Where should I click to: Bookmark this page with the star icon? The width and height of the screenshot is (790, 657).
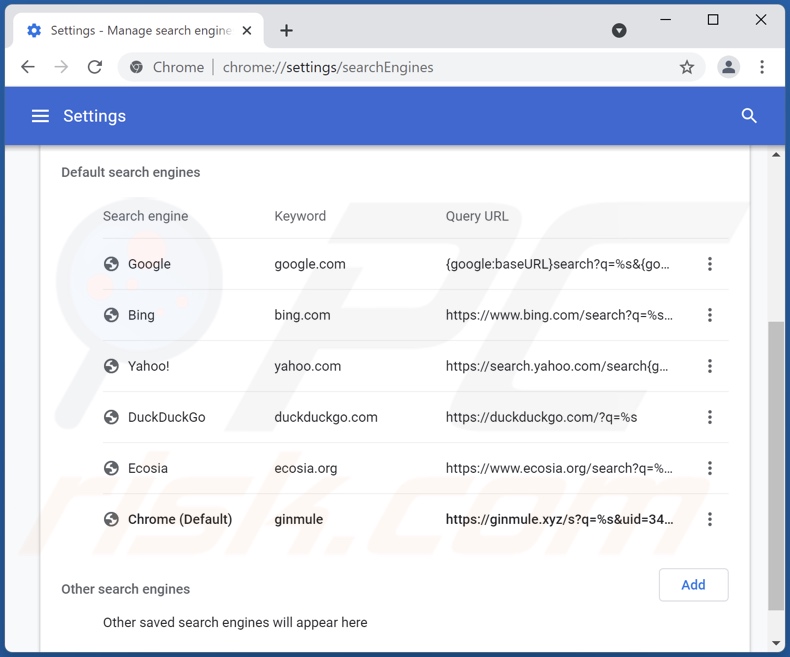click(x=686, y=67)
